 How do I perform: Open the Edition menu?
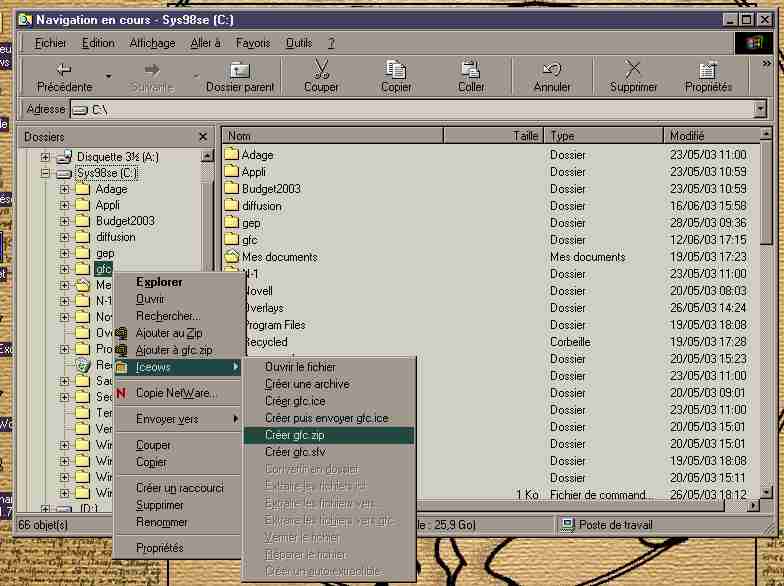(x=98, y=43)
